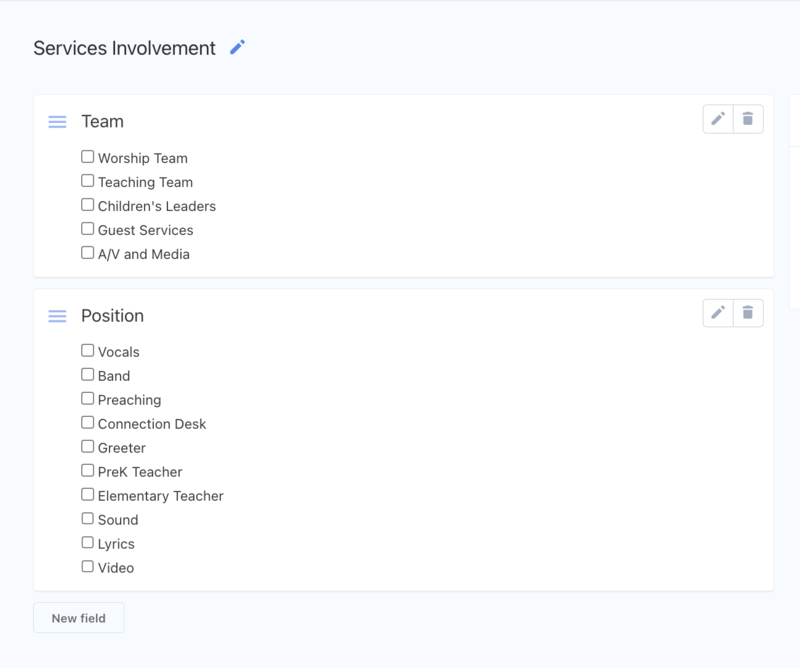The image size is (800, 668).
Task: Enable the Children's Leaders checkbox
Action: 88,205
